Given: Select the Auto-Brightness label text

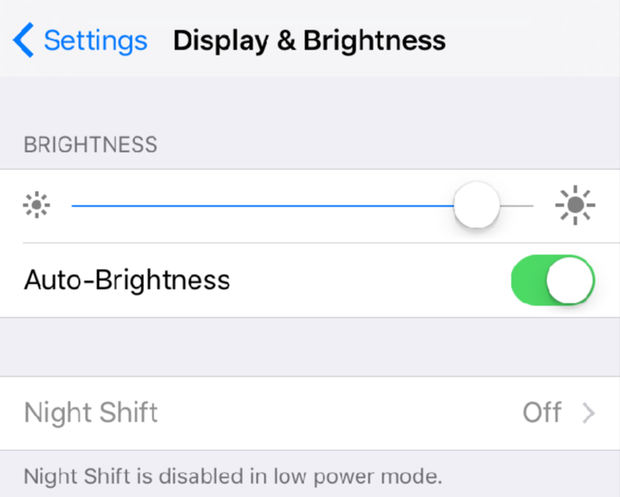Looking at the screenshot, I should [x=127, y=280].
